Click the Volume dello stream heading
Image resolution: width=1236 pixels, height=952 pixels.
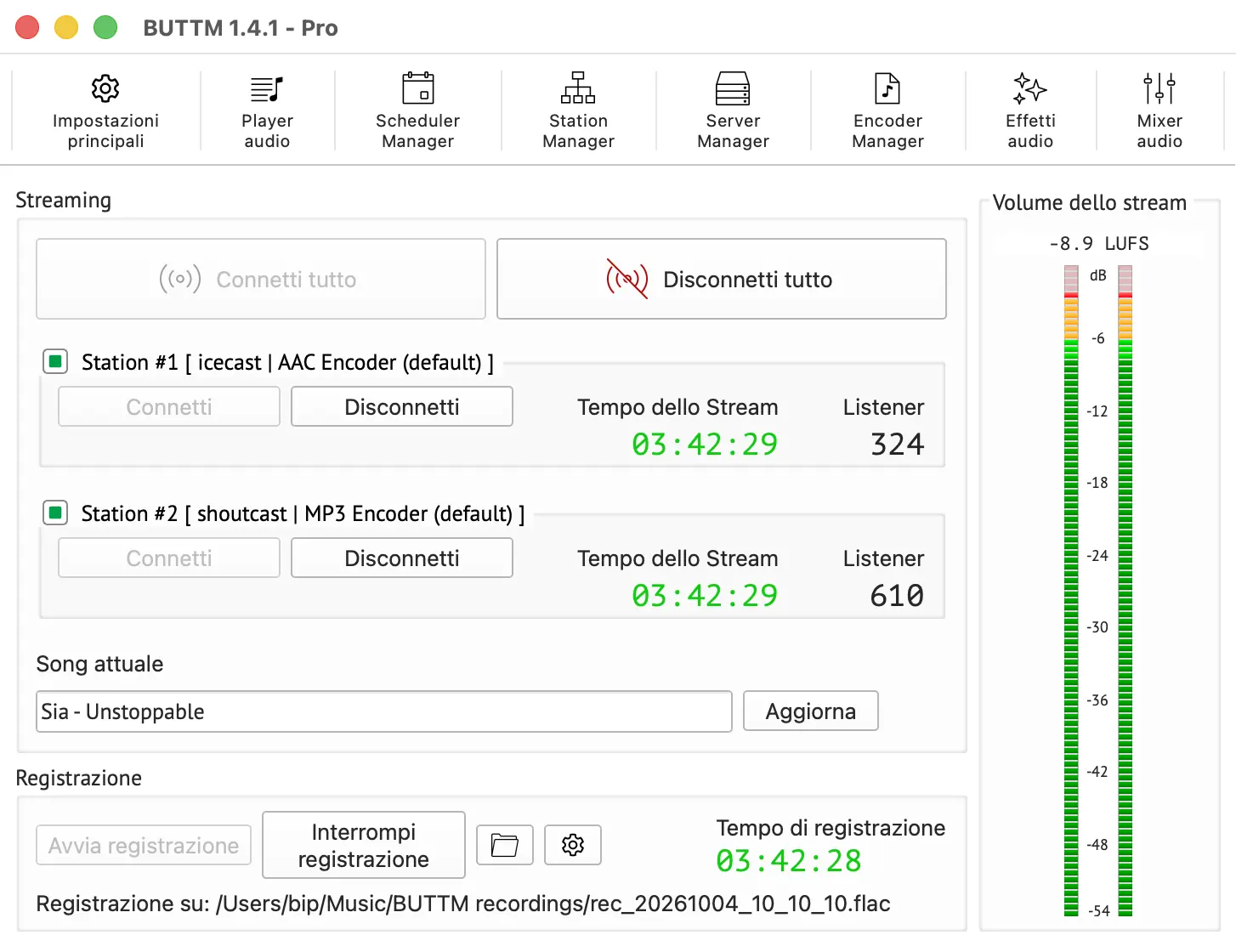tap(1090, 203)
